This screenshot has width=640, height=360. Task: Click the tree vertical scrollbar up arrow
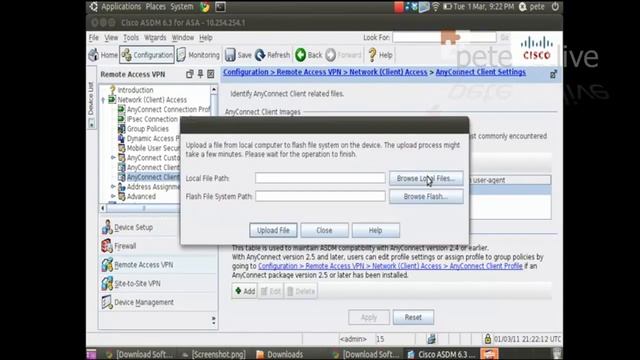214,89
